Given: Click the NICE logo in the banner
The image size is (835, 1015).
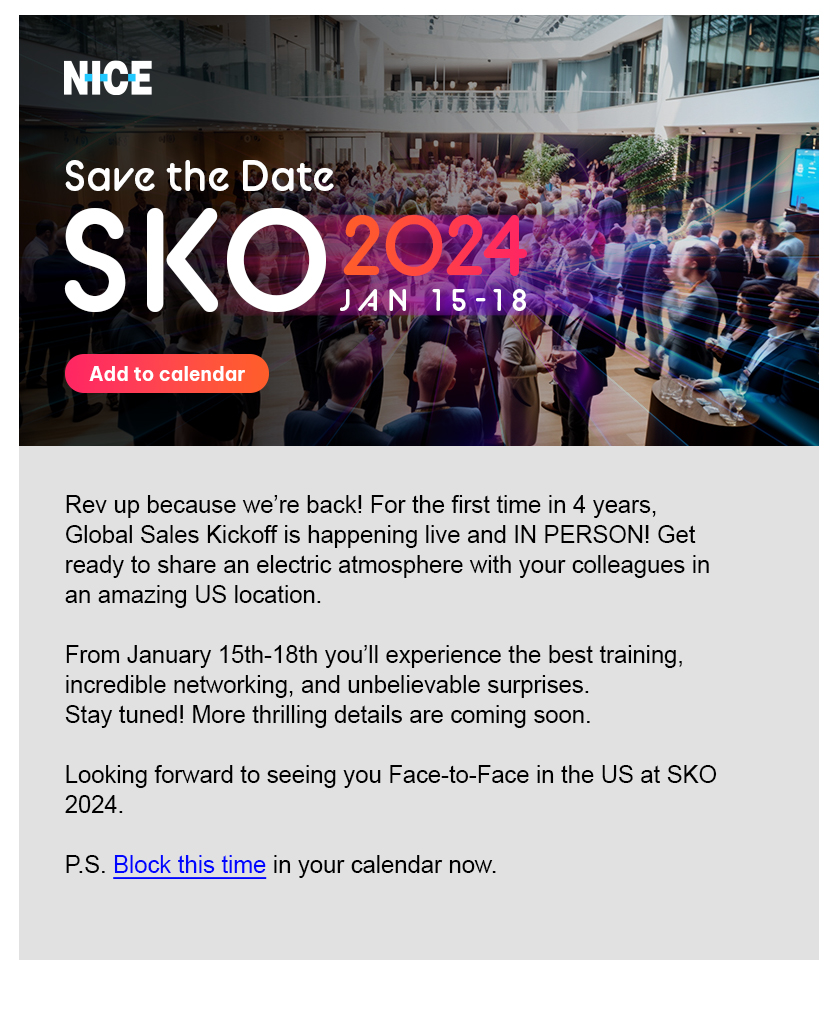Looking at the screenshot, I should pyautogui.click(x=107, y=78).
